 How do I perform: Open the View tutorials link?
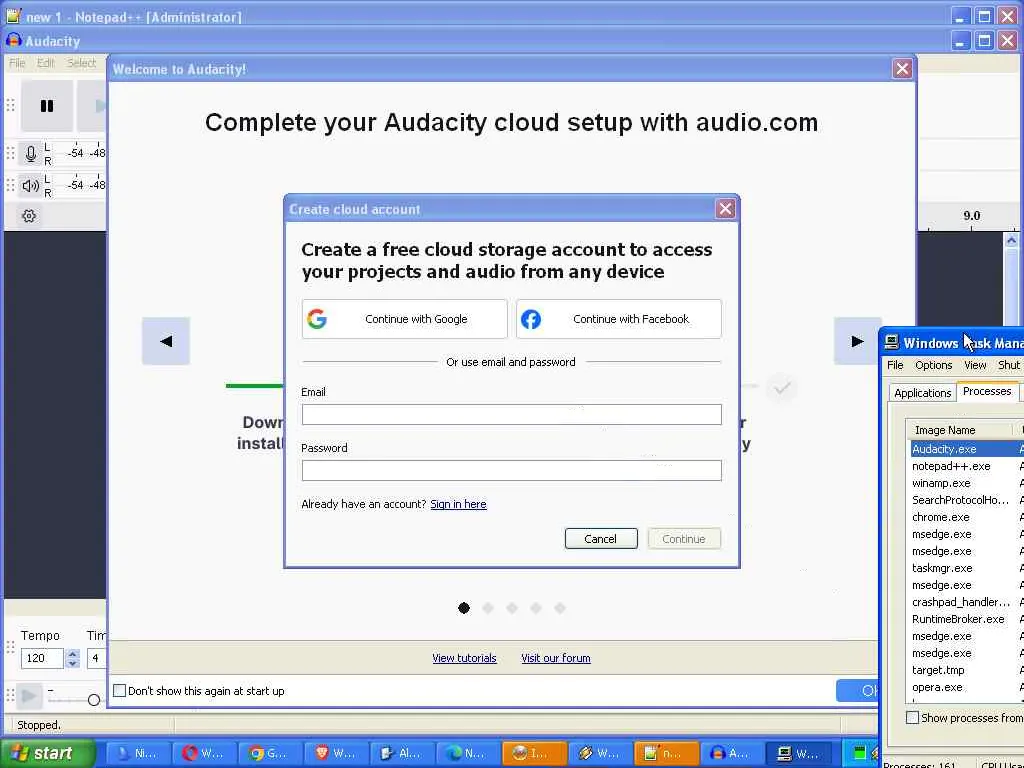click(x=464, y=658)
